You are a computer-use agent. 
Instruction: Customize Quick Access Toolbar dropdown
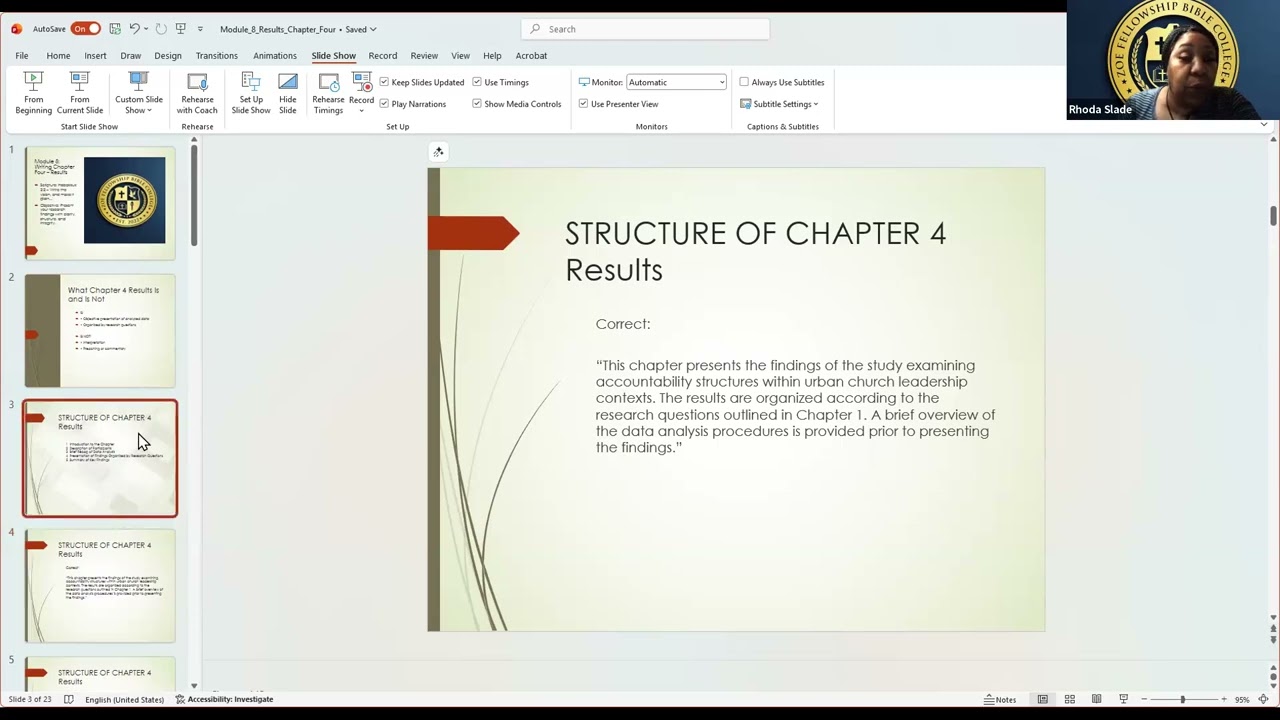pos(200,29)
